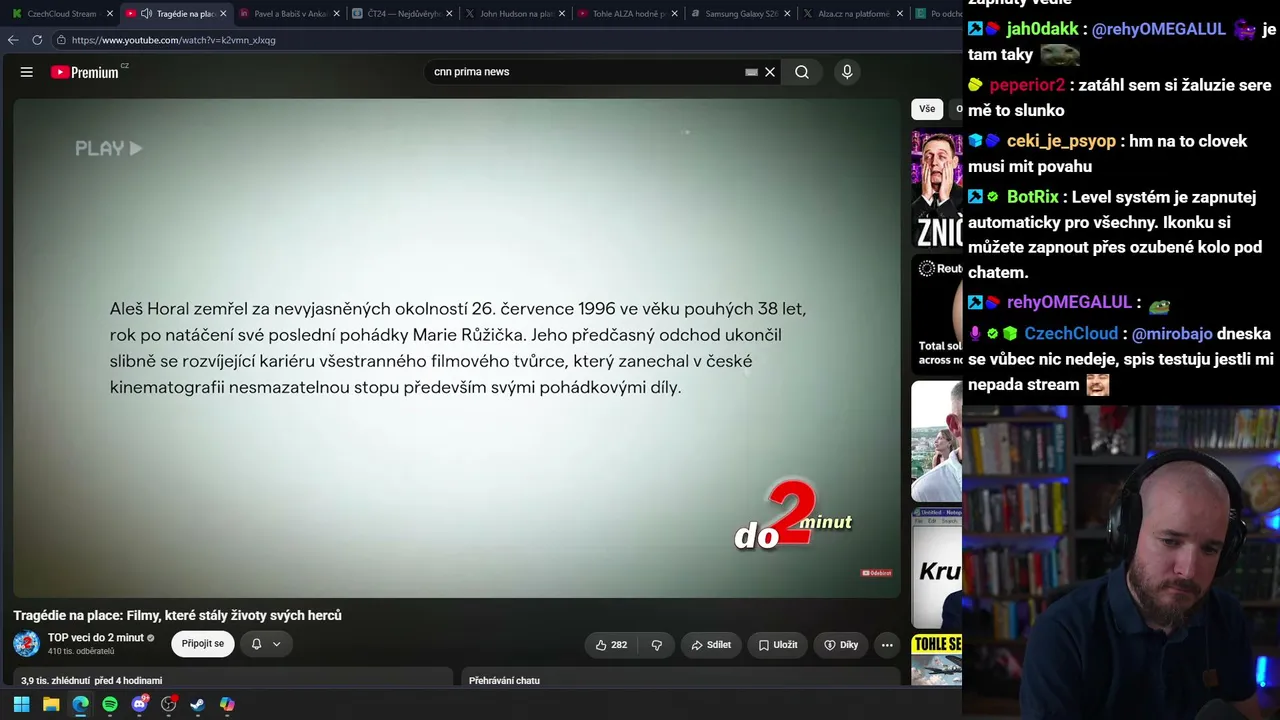The image size is (1280, 720).
Task: Open the TOHLE SE recommended video thumbnail
Action: pos(937,659)
